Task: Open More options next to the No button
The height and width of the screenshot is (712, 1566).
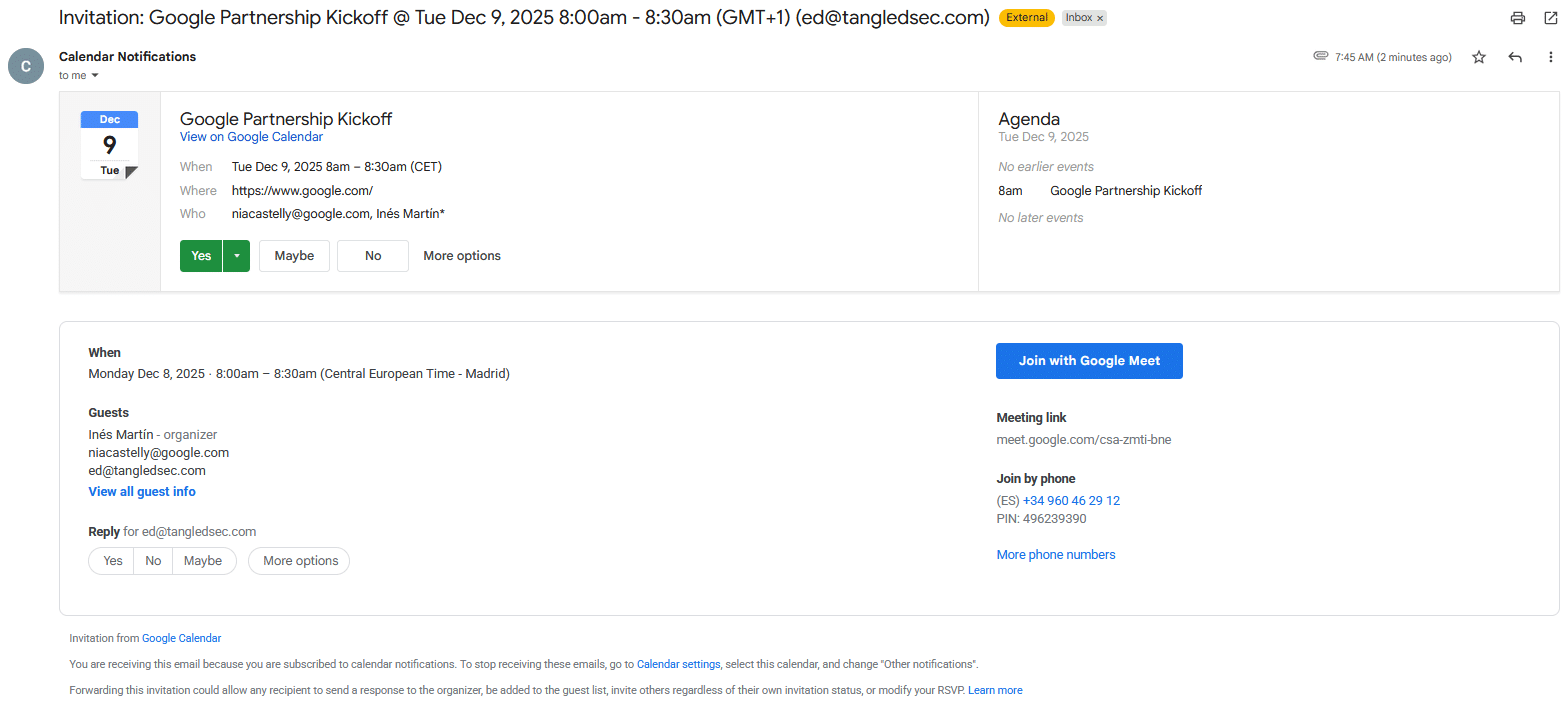Action: click(x=462, y=256)
